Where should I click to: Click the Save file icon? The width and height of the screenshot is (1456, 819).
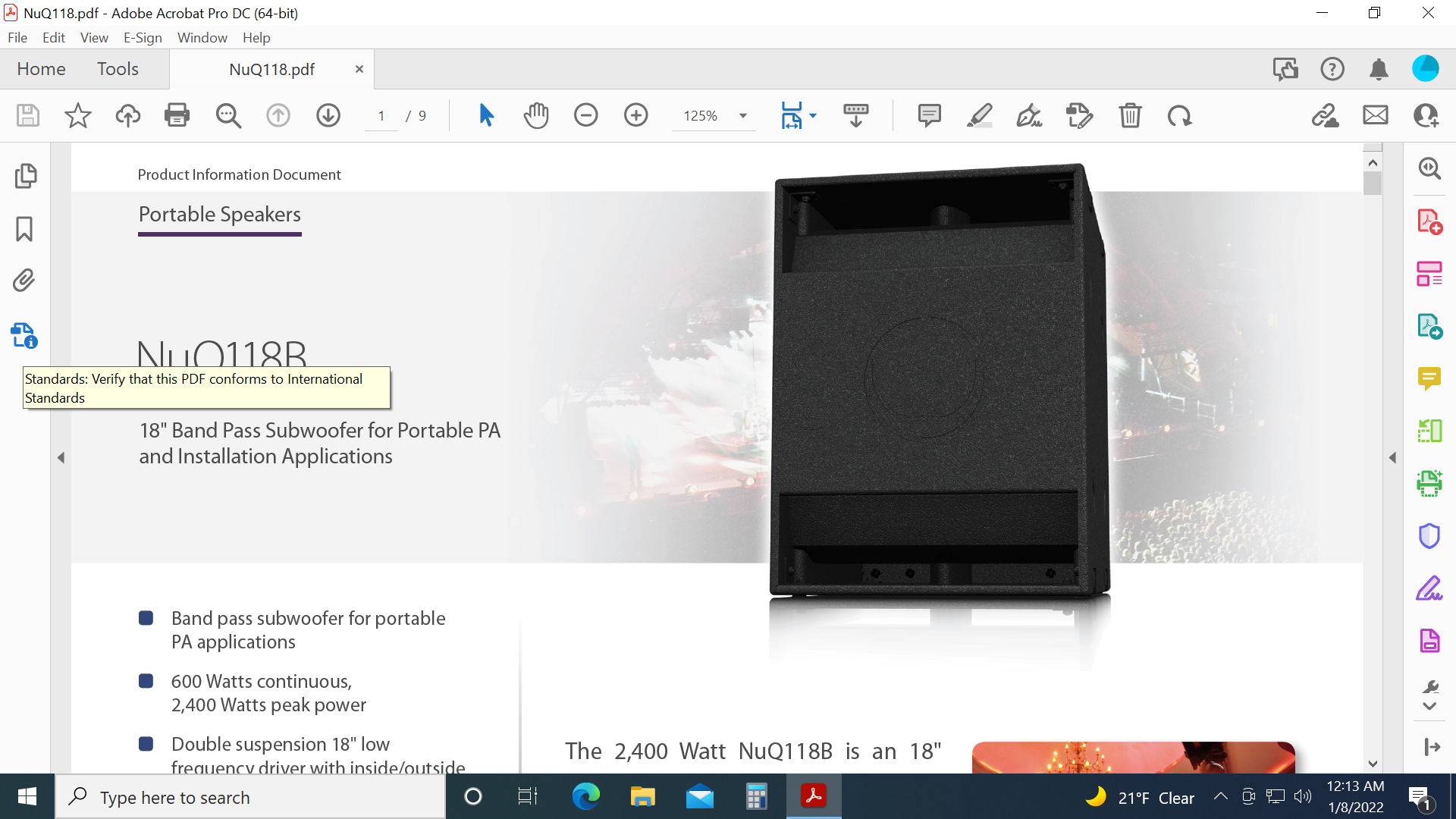click(x=27, y=115)
